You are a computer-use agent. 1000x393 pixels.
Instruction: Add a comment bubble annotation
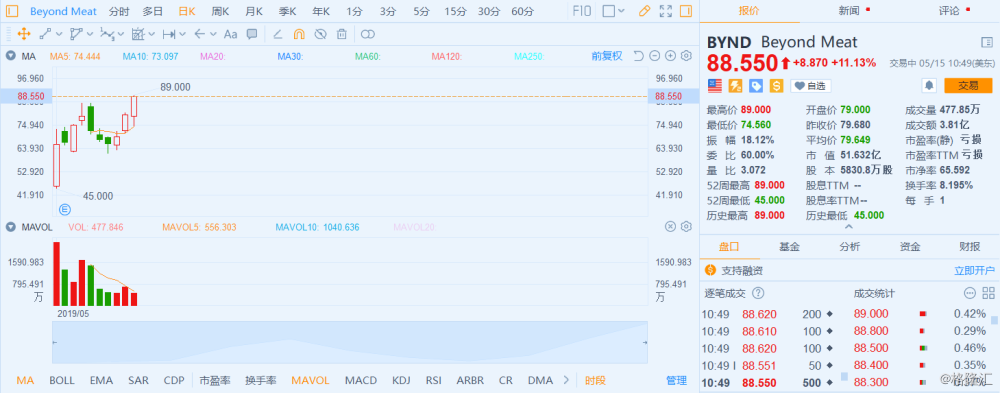252,34
